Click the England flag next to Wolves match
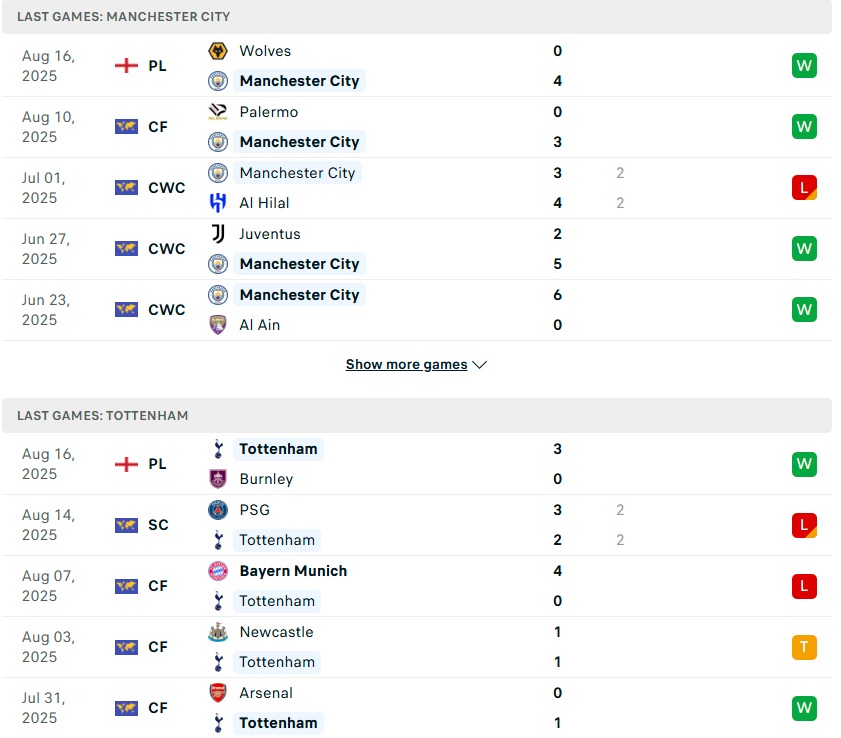Screen dimensions: 841x738 126,66
